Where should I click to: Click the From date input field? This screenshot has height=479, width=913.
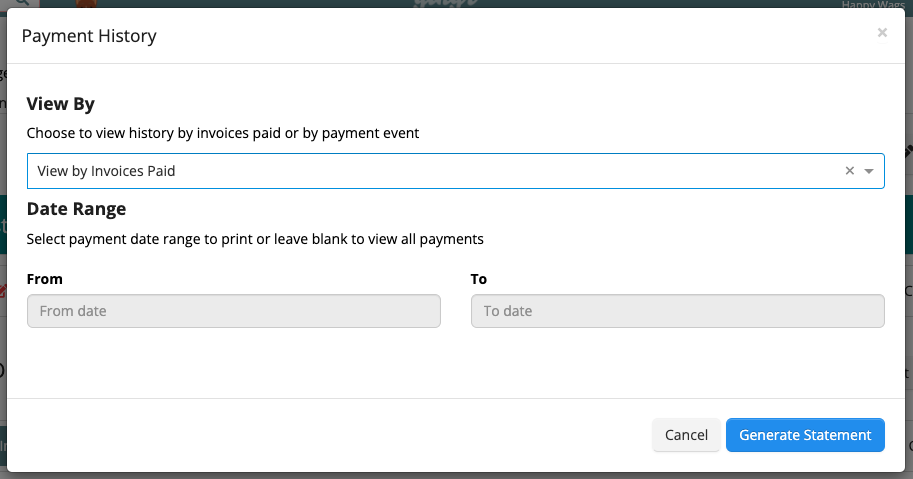point(233,311)
